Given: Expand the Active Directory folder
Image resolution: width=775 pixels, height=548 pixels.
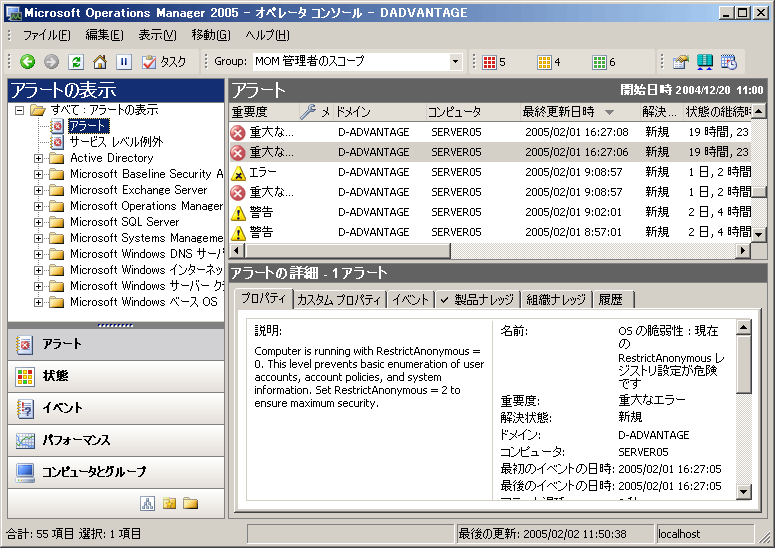Looking at the screenshot, I should point(38,158).
